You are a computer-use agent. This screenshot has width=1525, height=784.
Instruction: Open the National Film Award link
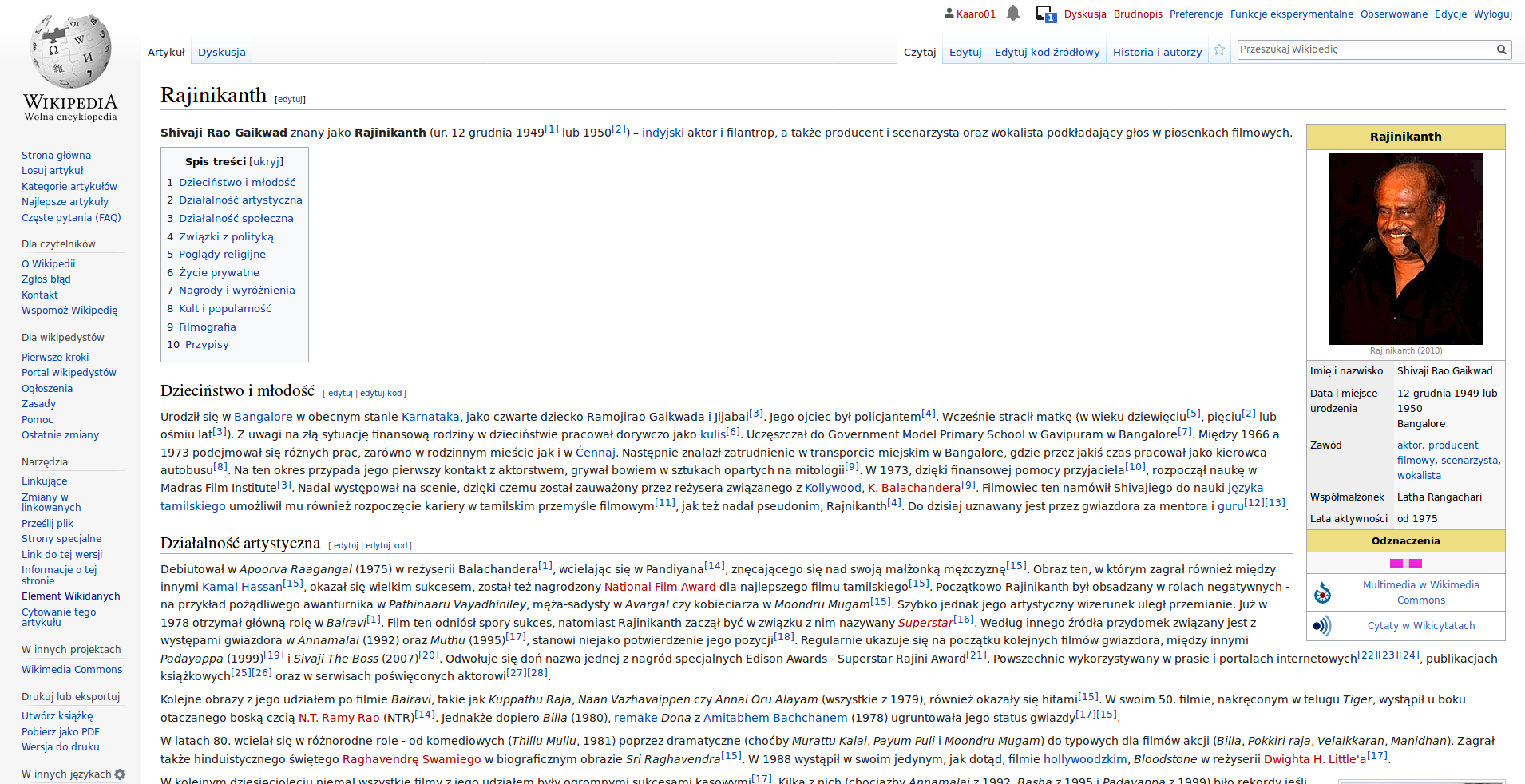(x=660, y=587)
